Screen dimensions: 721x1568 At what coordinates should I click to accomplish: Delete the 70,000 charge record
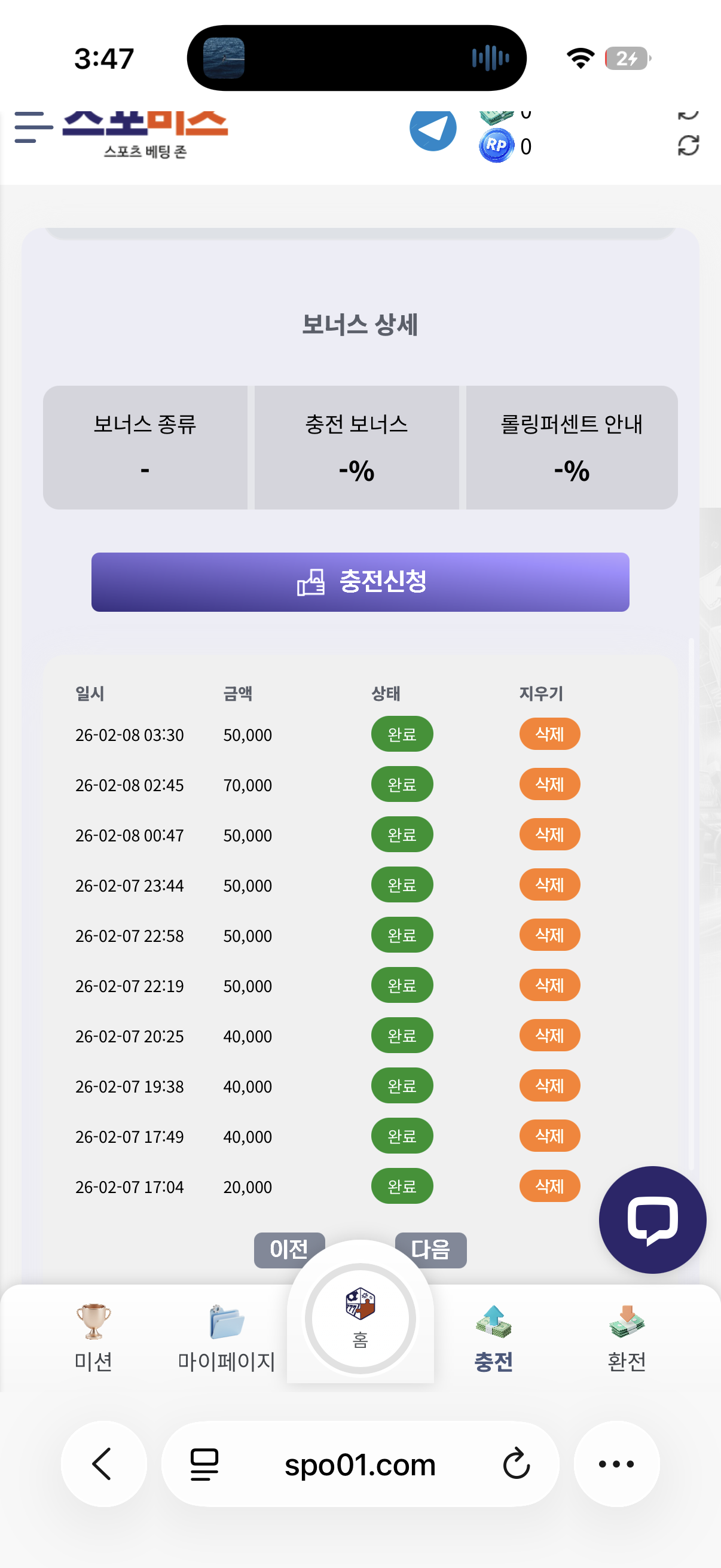pos(549,785)
